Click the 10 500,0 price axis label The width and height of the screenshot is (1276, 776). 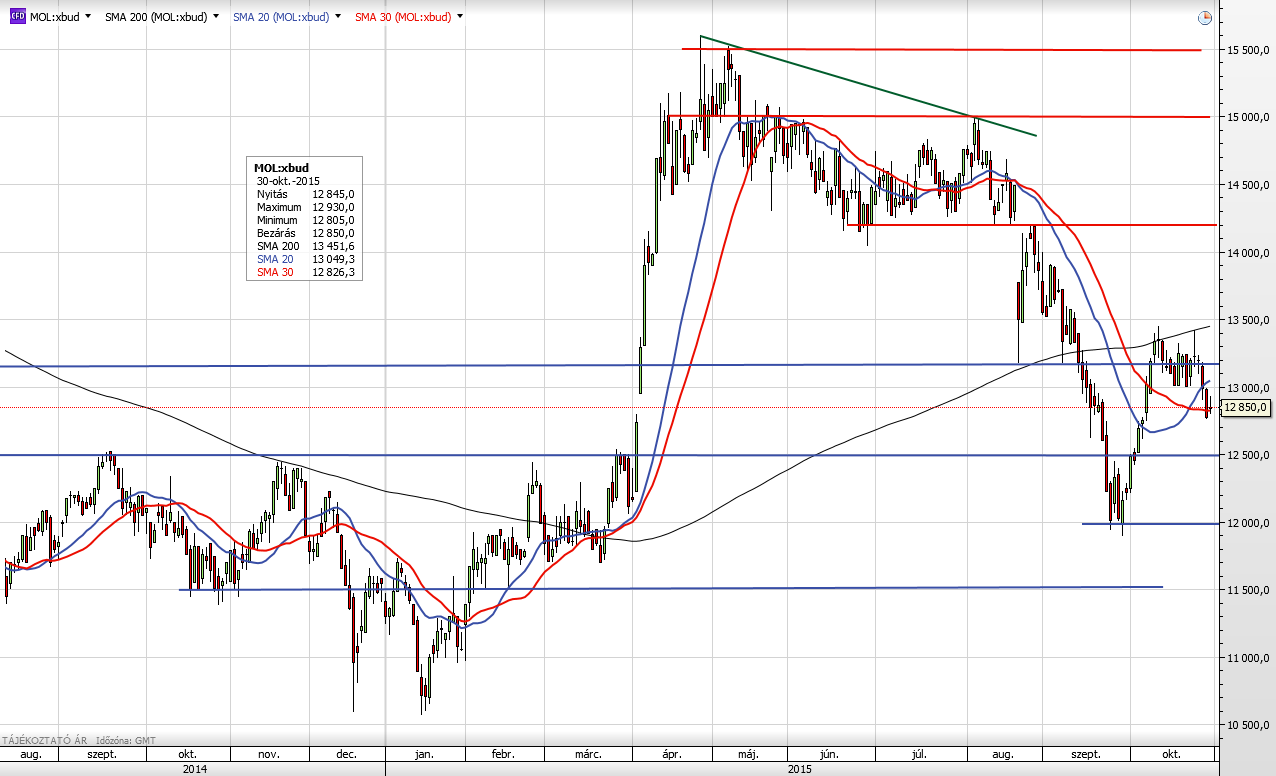(1247, 725)
